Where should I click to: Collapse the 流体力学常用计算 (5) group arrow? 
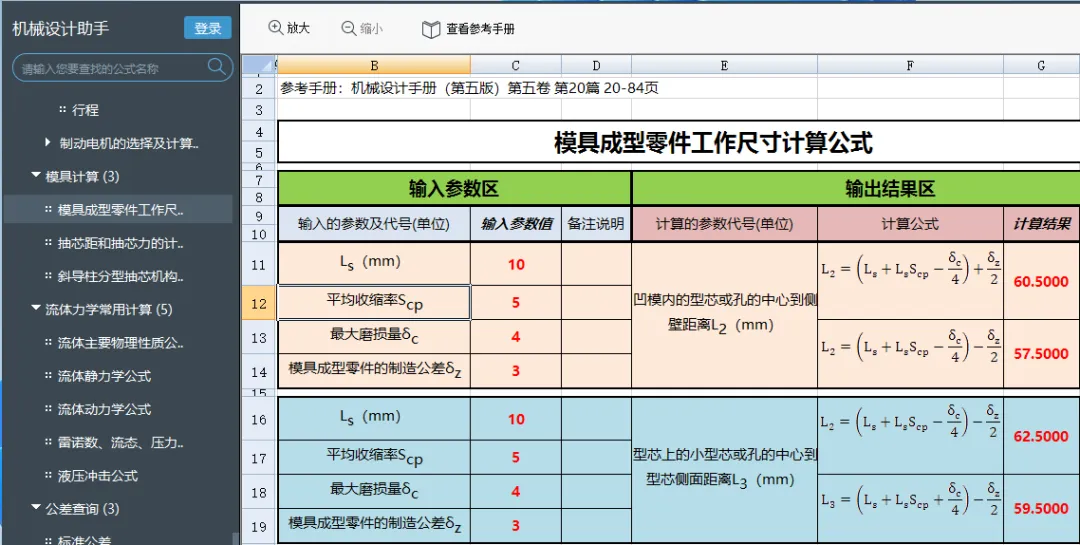[36, 309]
